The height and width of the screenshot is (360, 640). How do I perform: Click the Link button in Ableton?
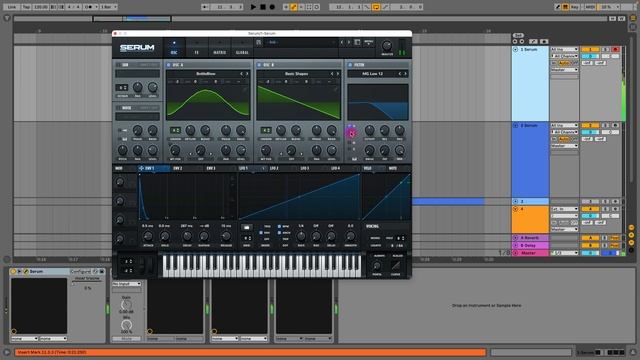click(12, 7)
